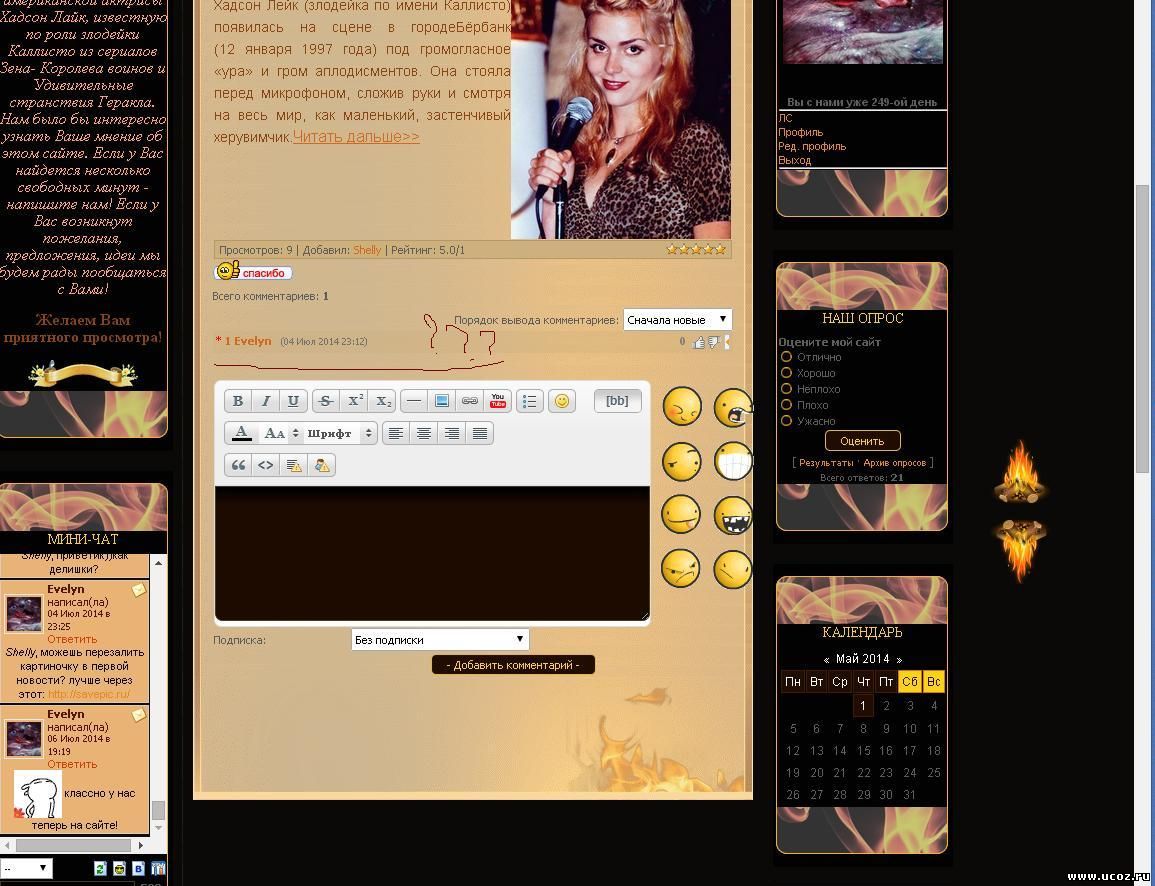Choose the 'Неплохо' poll option
The height and width of the screenshot is (886, 1155).
(786, 389)
